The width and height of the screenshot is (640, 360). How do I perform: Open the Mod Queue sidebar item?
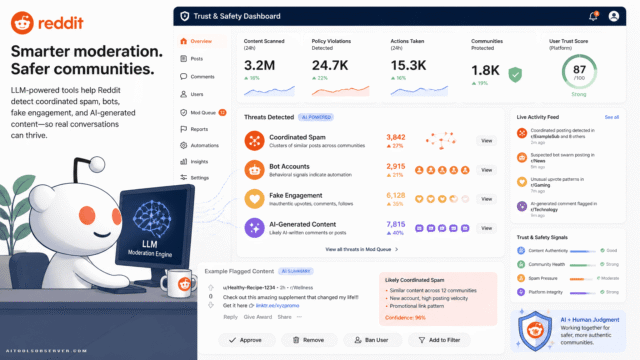(x=203, y=113)
